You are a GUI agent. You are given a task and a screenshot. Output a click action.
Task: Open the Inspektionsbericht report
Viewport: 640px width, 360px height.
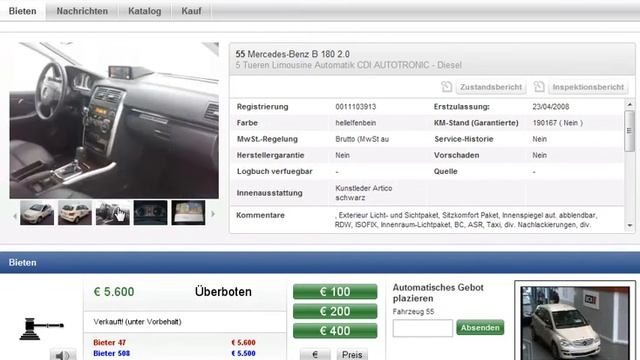tap(588, 87)
